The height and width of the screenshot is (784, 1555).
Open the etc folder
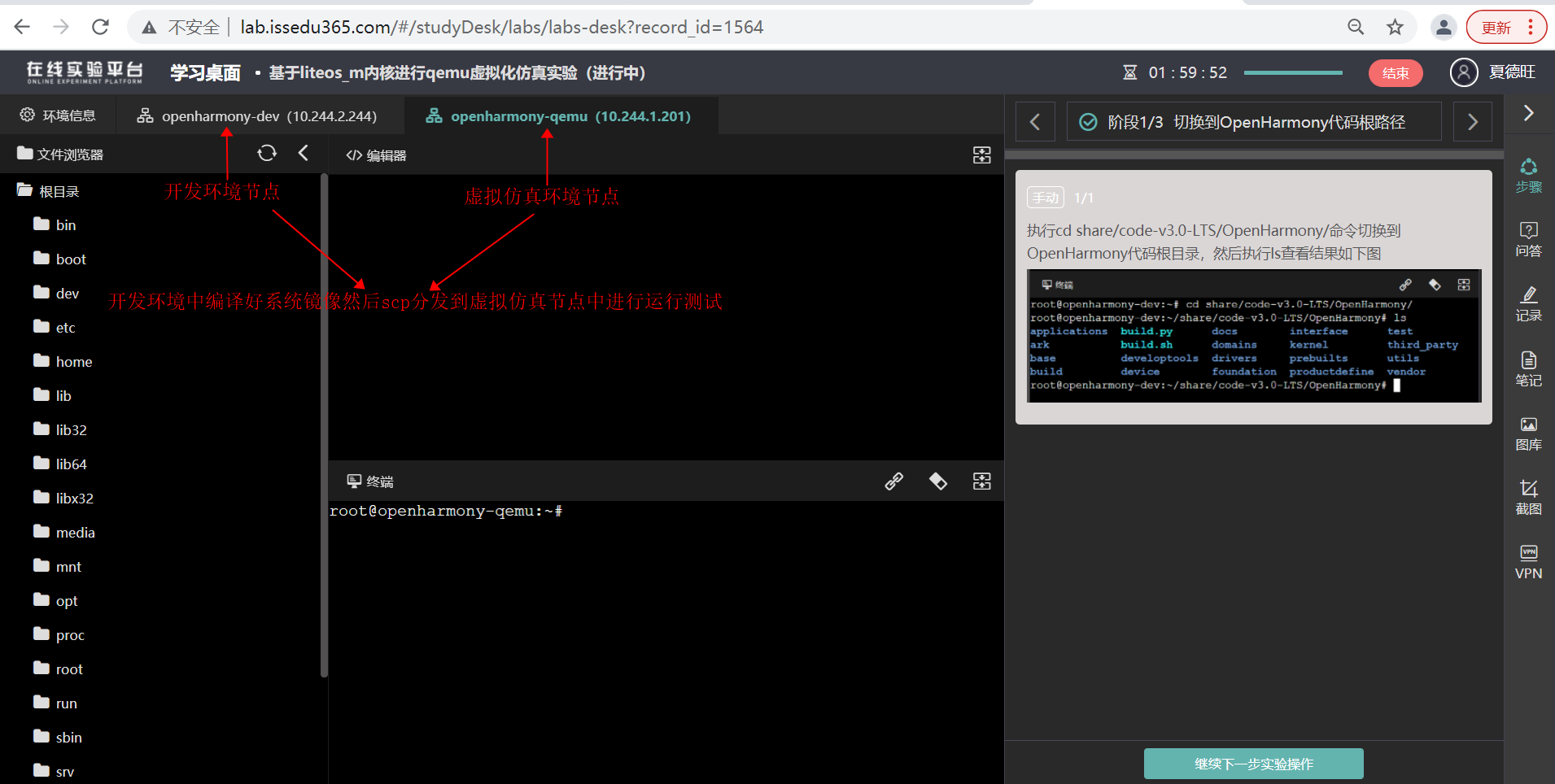point(55,328)
